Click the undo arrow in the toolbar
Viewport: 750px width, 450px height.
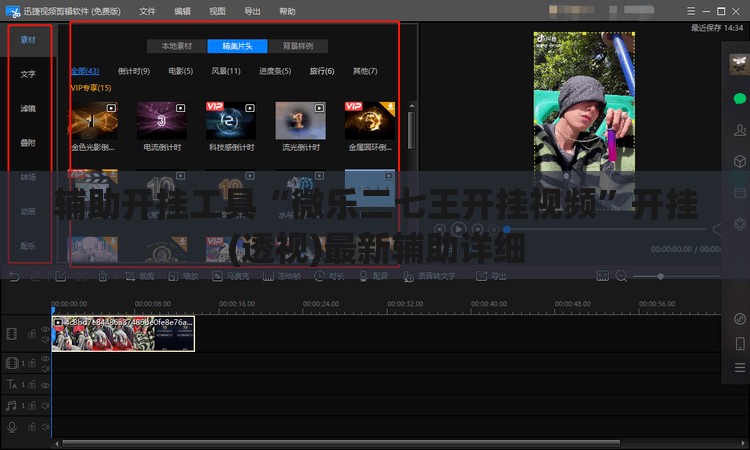(14, 276)
